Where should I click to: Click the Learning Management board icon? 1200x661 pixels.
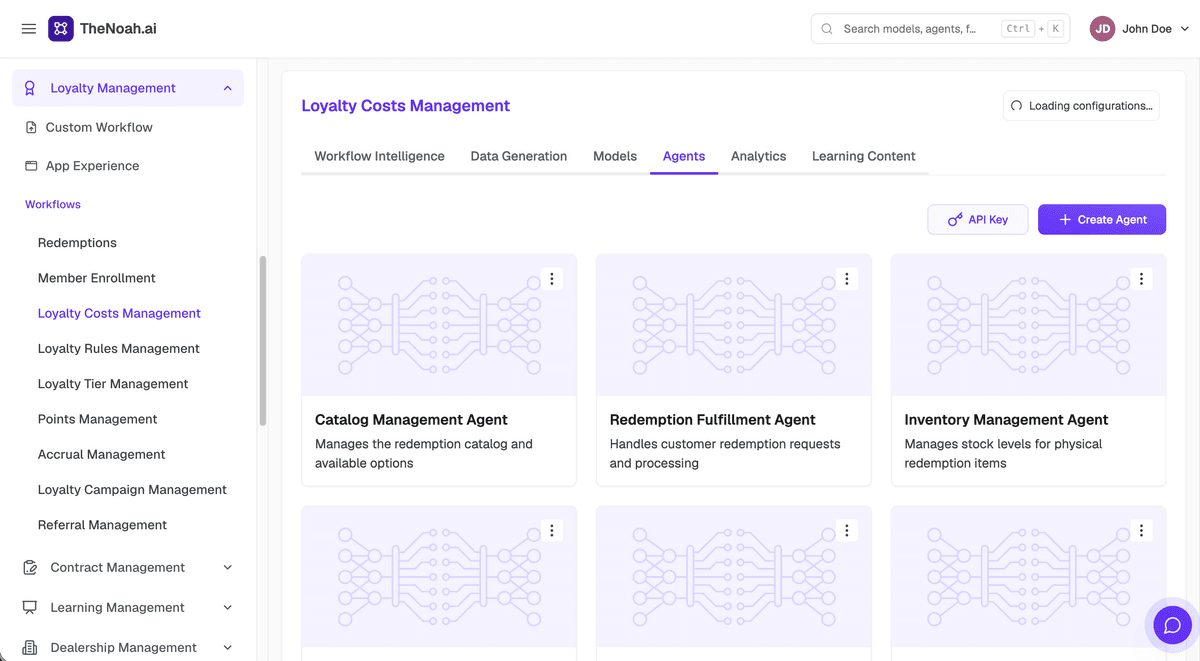point(30,607)
